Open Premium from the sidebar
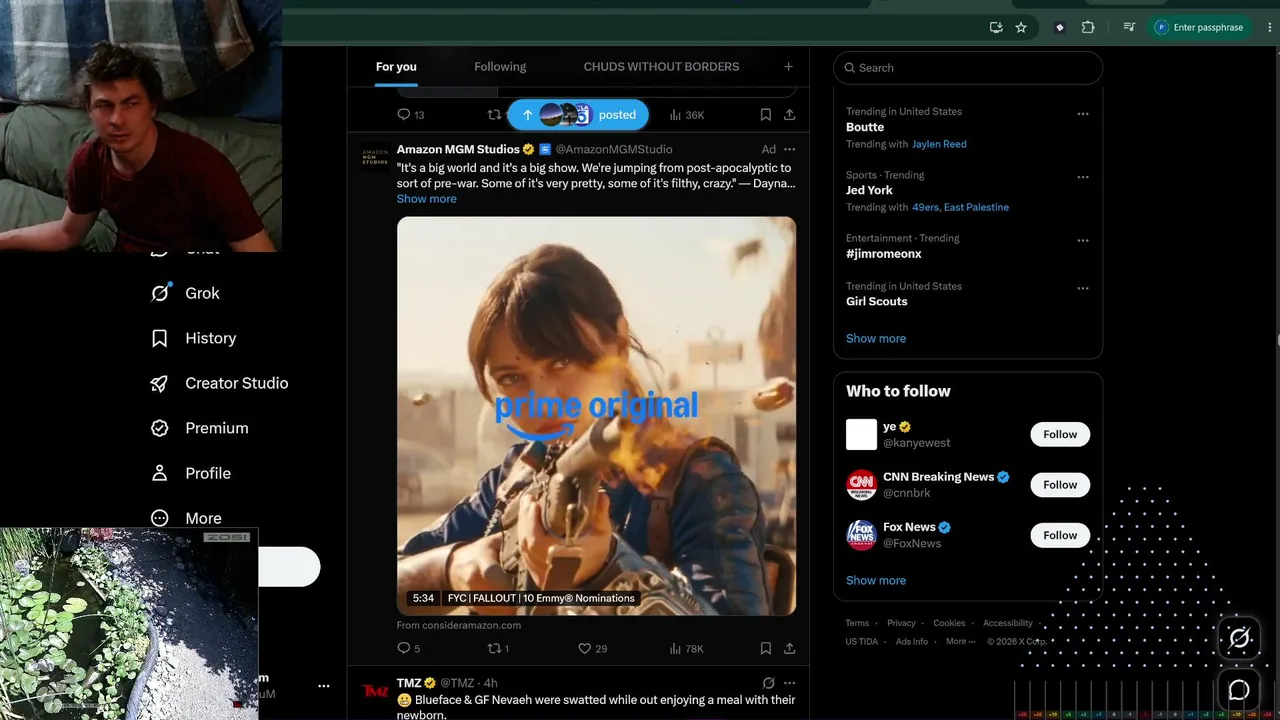Viewport: 1280px width, 720px height. click(199, 428)
